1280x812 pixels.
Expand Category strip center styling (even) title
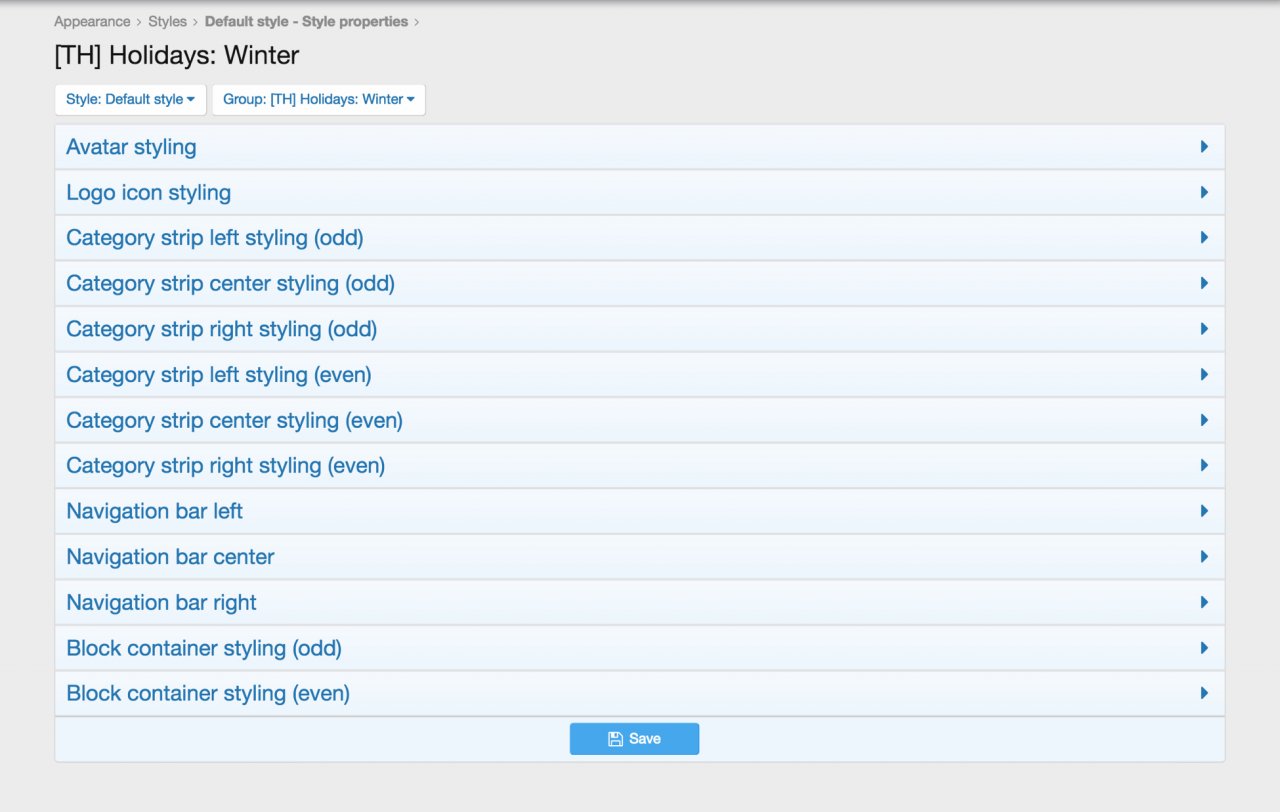click(x=234, y=421)
